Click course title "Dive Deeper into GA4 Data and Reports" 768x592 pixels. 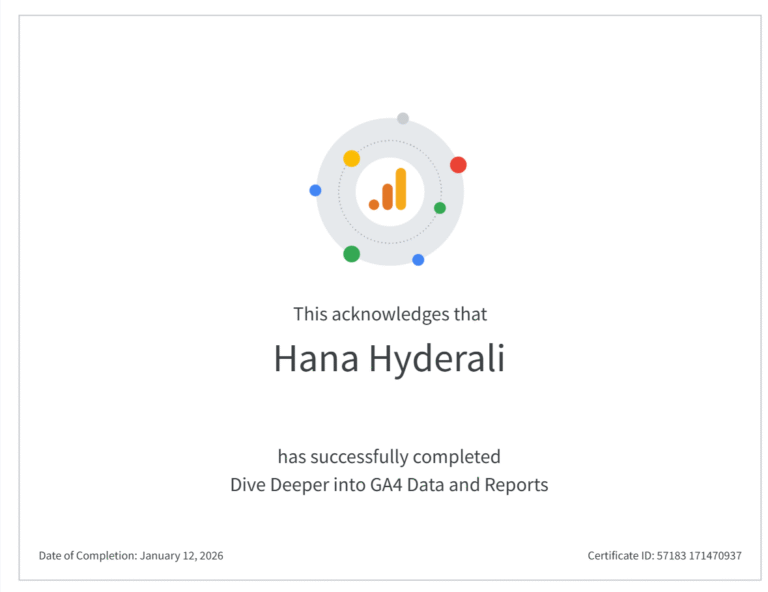389,485
